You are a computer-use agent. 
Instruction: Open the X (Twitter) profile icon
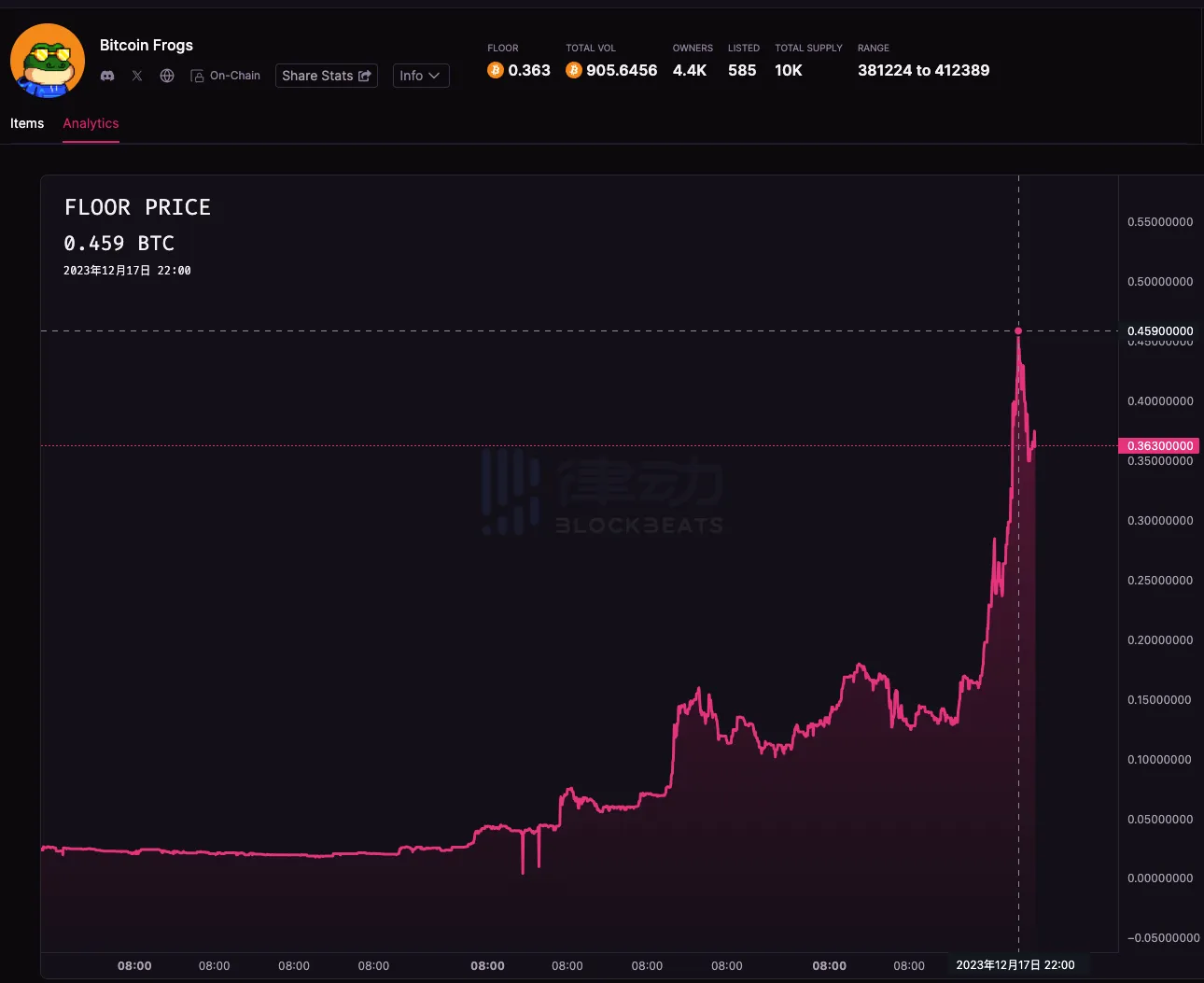point(137,76)
